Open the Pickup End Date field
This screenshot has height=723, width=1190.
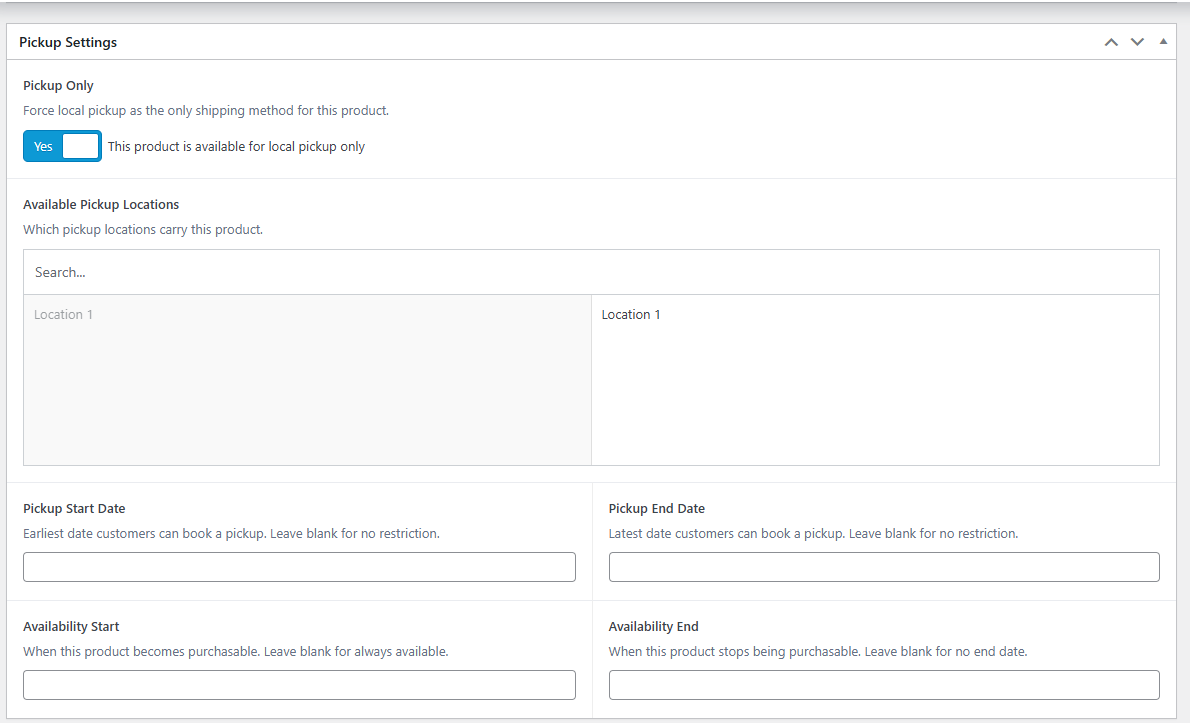[x=884, y=567]
